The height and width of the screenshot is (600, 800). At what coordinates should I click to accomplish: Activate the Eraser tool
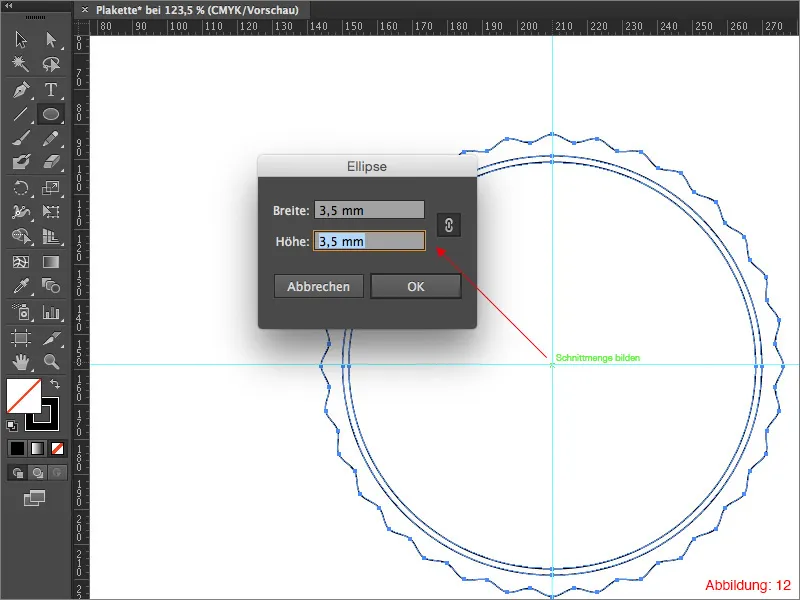pos(51,162)
